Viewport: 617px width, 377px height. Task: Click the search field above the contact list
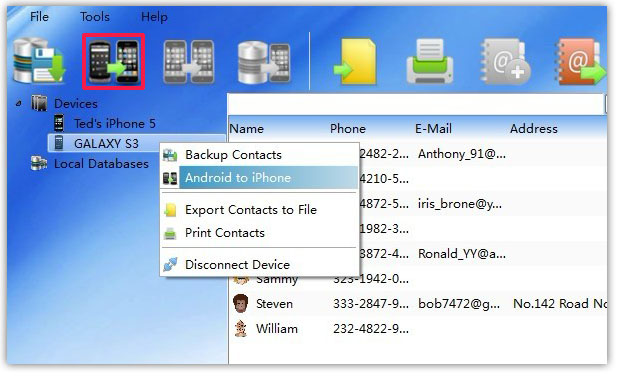click(416, 104)
